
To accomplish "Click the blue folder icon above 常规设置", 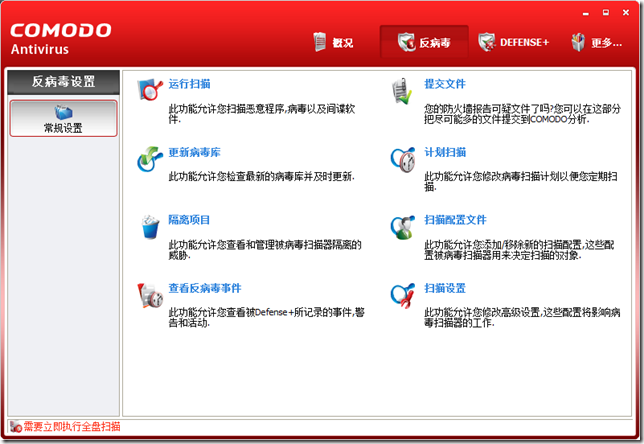I will click(x=63, y=112).
